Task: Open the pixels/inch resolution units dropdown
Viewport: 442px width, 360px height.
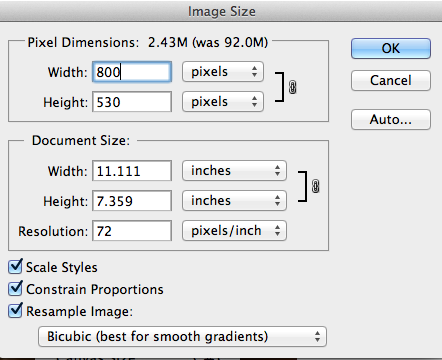Action: (x=234, y=231)
